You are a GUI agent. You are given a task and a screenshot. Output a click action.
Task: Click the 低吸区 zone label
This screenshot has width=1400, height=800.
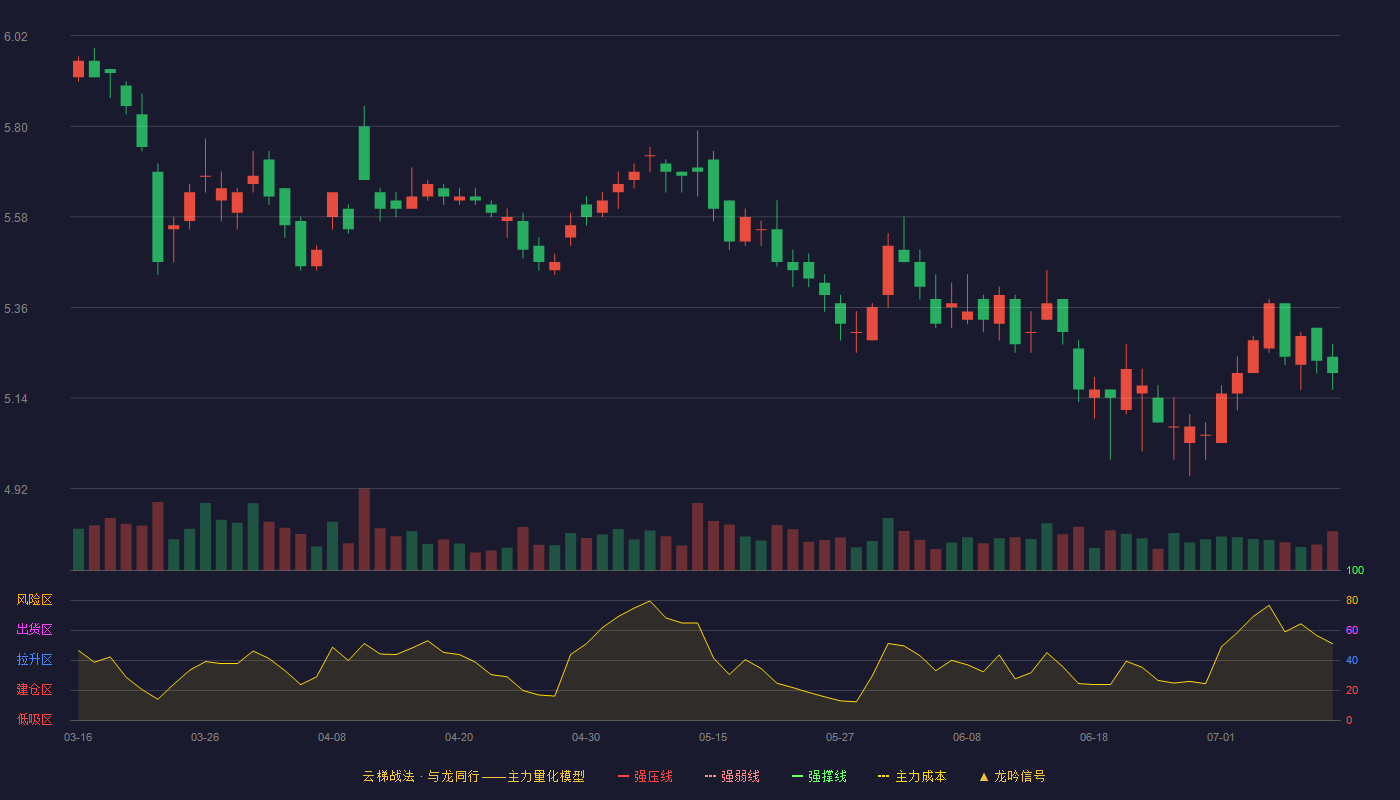tap(34, 719)
